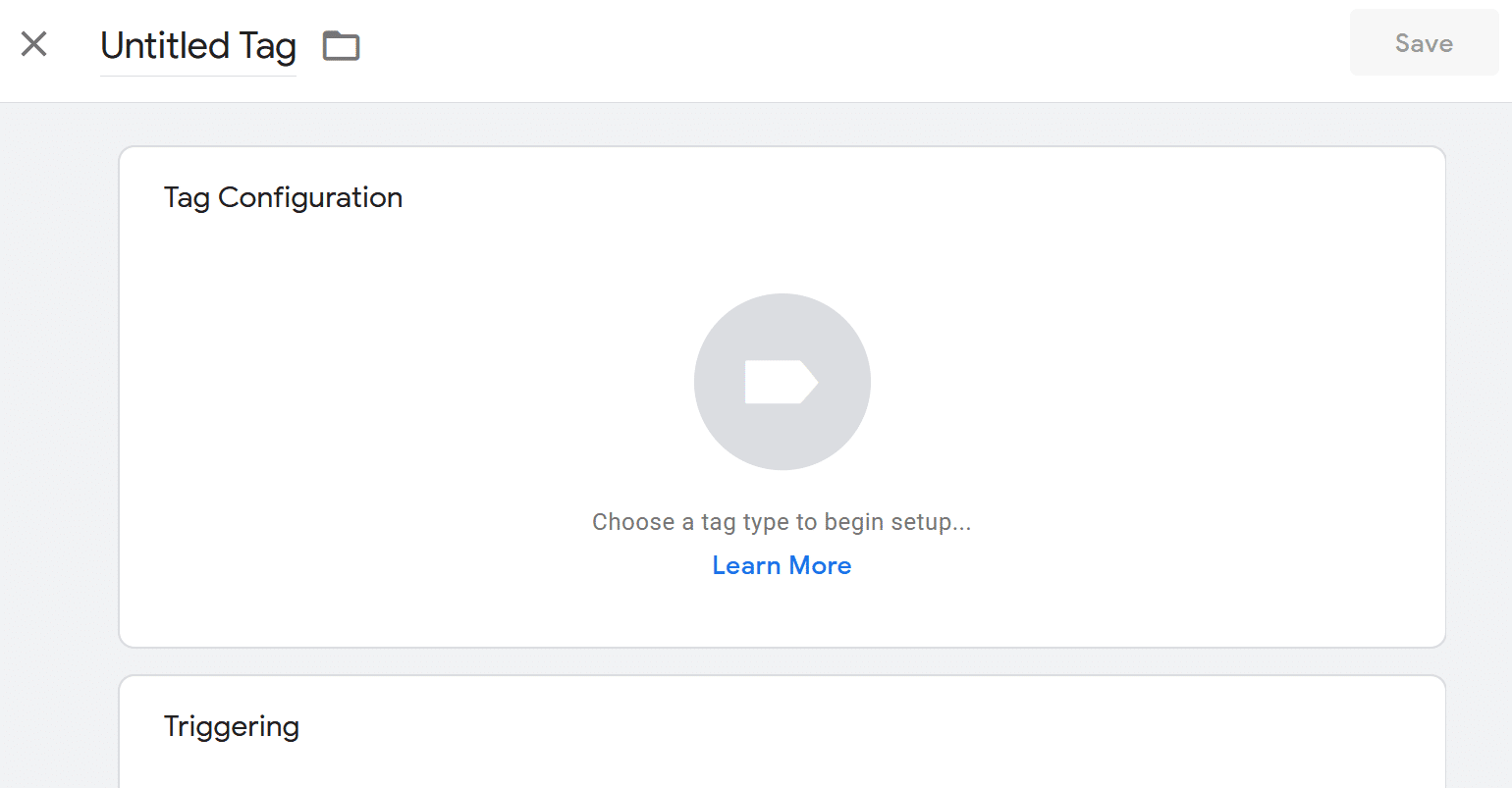Click the Tag Configuration heading
Image resolution: width=1512 pixels, height=788 pixels.
click(283, 198)
